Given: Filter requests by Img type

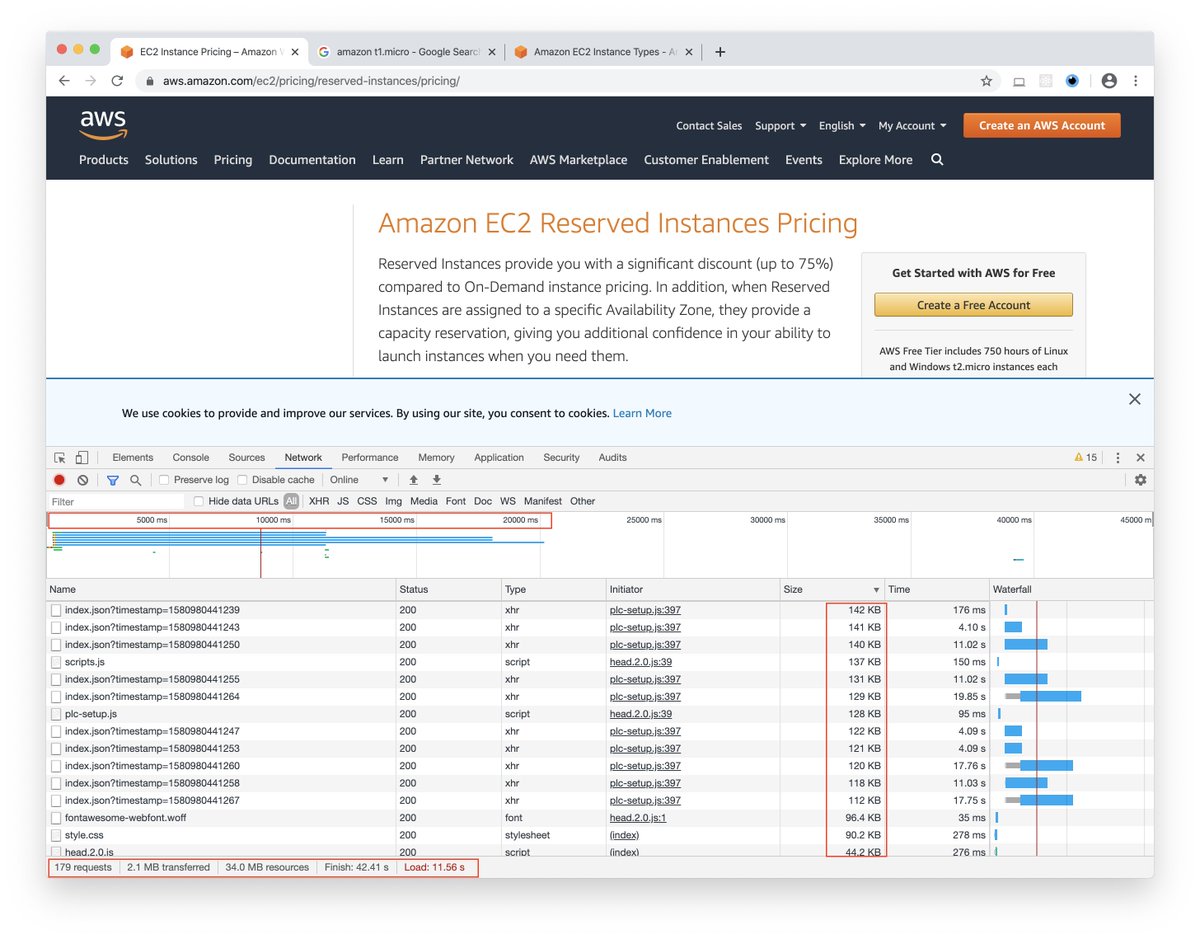Looking at the screenshot, I should [x=394, y=501].
